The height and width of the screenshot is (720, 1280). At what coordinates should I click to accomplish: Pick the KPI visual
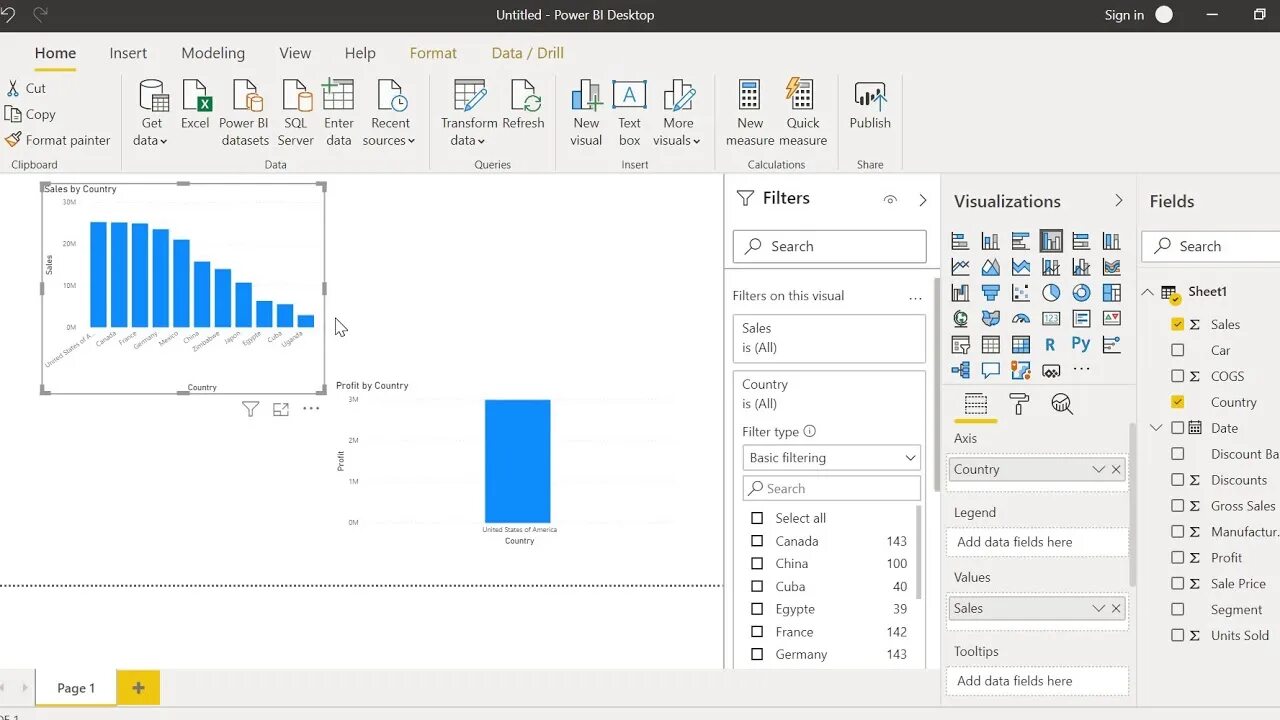tap(1111, 319)
